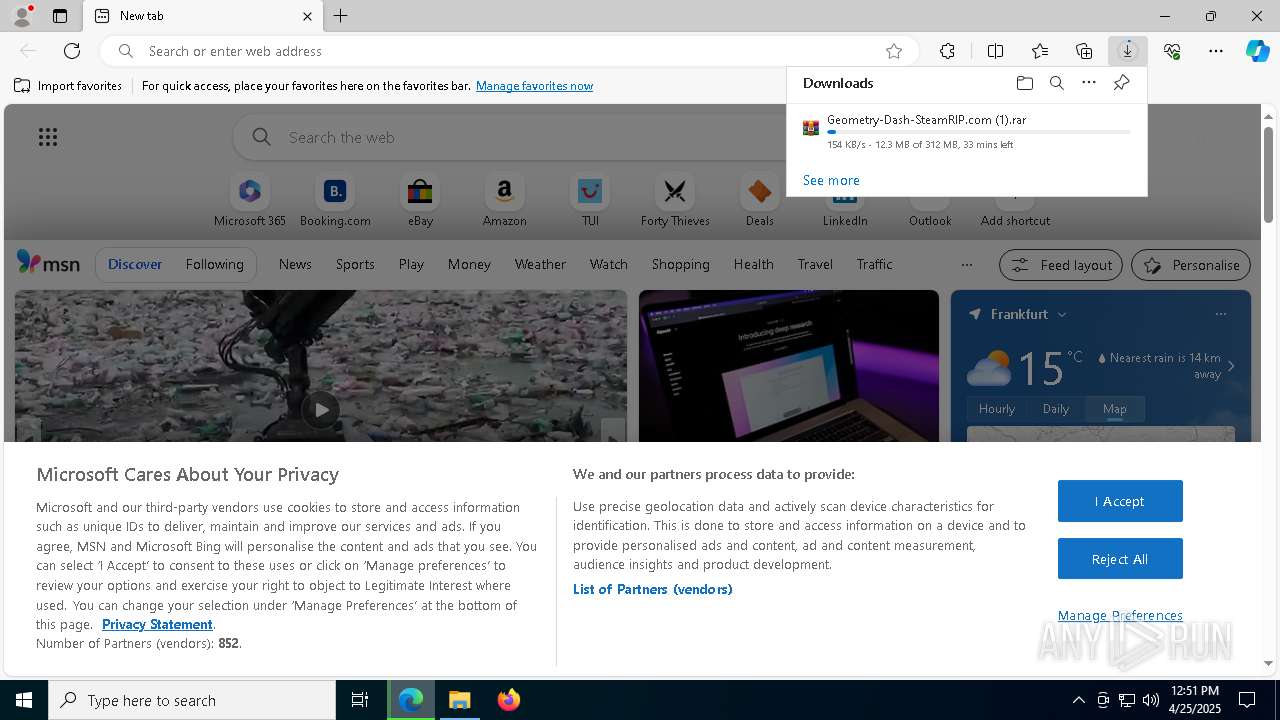1280x720 pixels.
Task: Open Feed layout options
Action: coord(1061,265)
